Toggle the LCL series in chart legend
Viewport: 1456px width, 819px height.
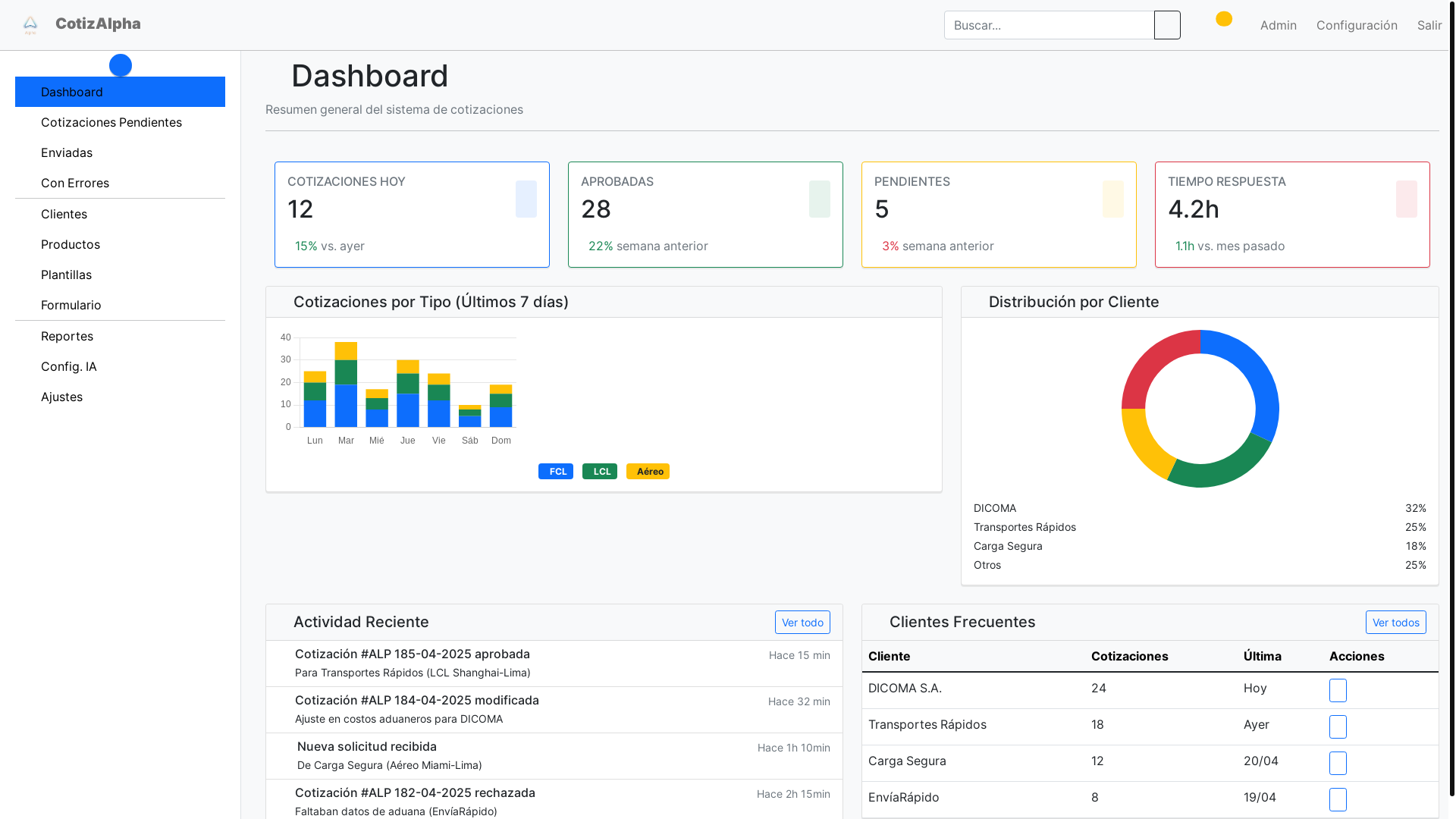coord(600,472)
